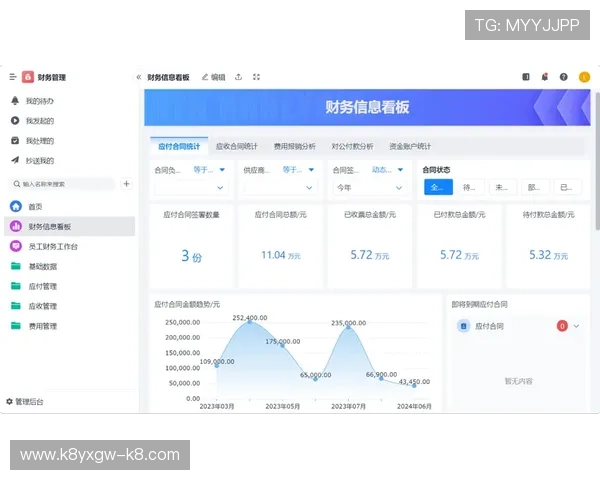600x480 pixels.
Task: Click the 5.32 万元 pending payment value
Action: tap(548, 255)
